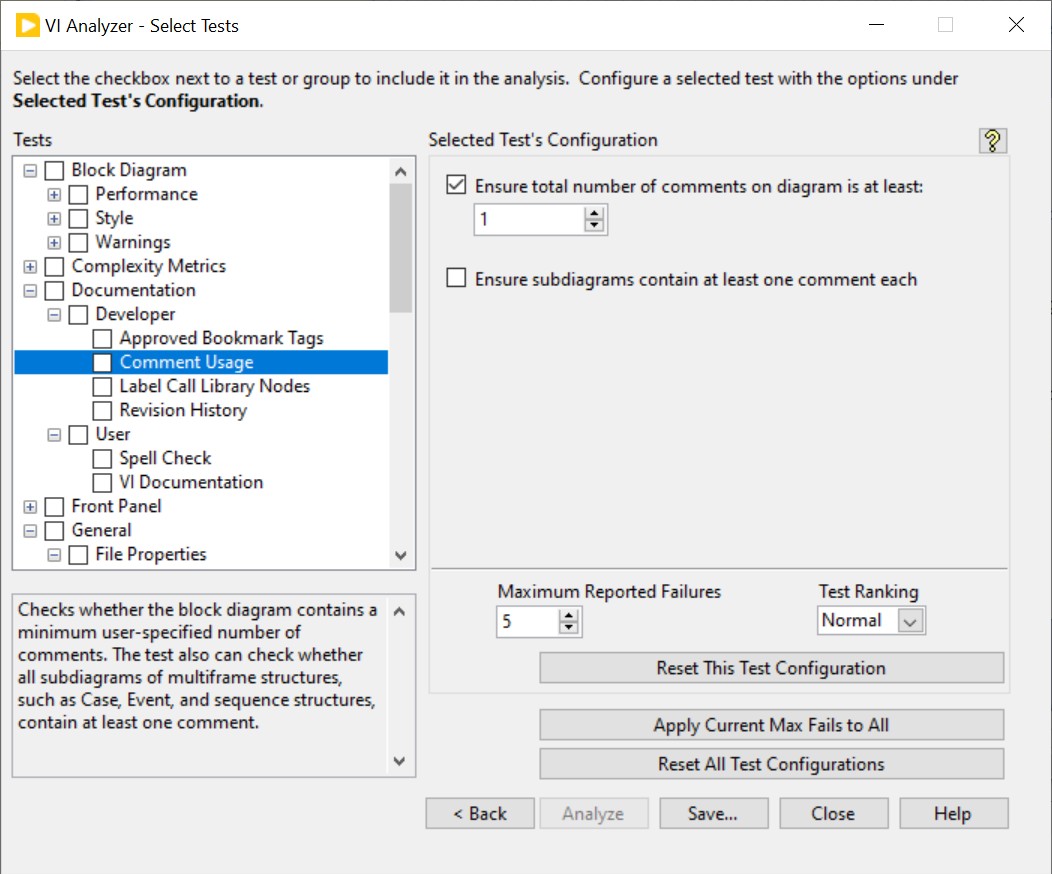Expand the Front Panel tree node
Screen dimensions: 1052x874
pyautogui.click(x=30, y=506)
